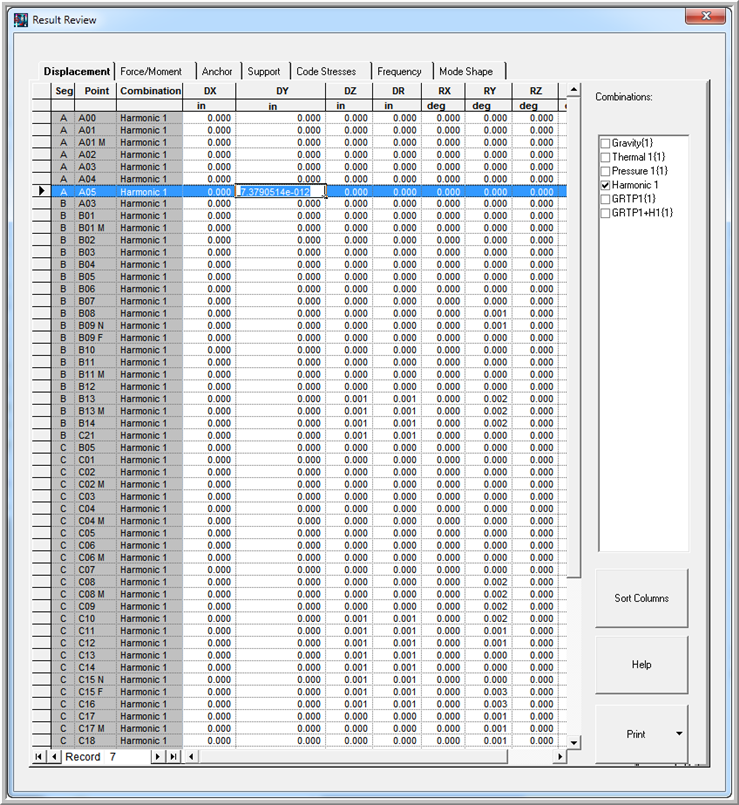
Task: Select point C15 N cell
Action: 96,680
